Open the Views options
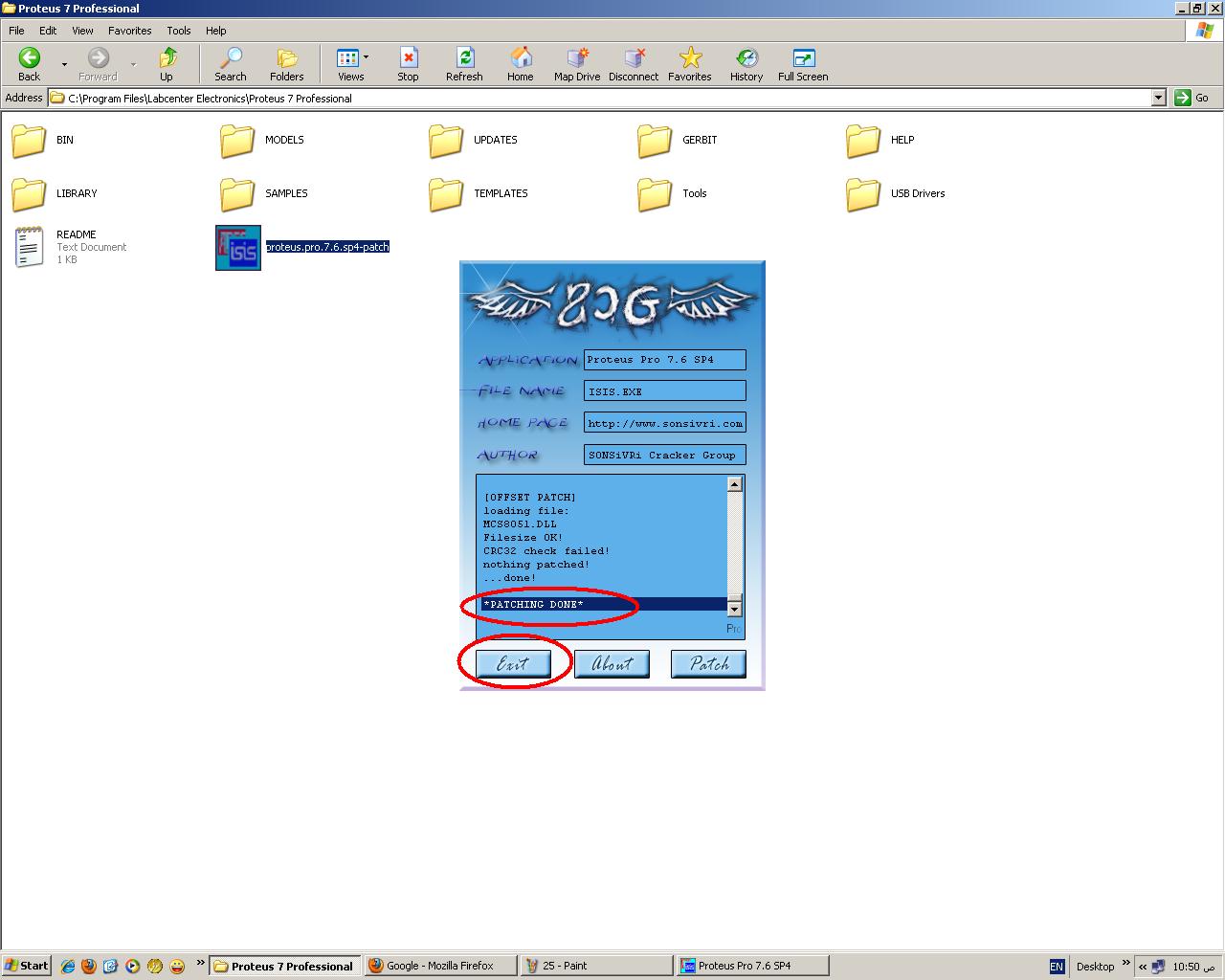This screenshot has width=1225, height=980. pos(351,64)
